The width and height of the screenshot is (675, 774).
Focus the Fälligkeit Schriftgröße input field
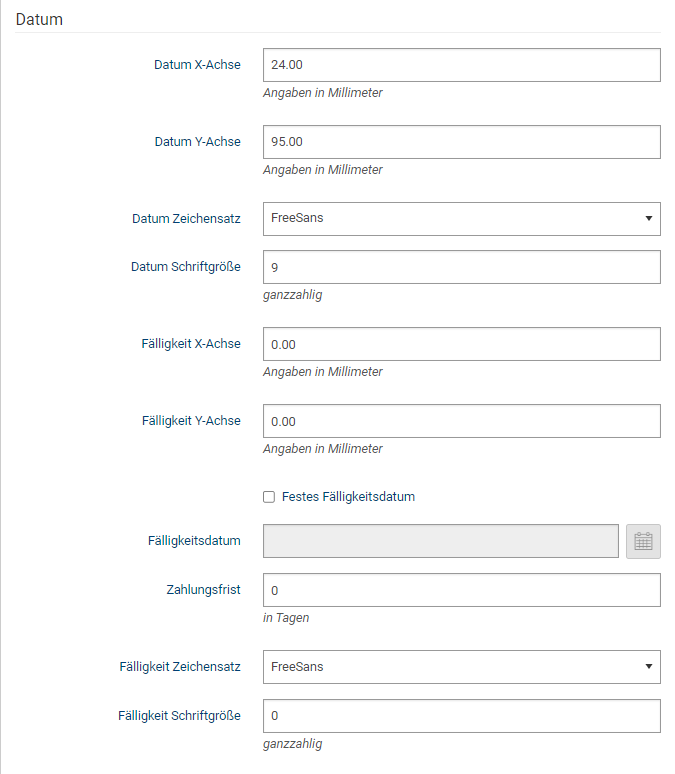click(462, 716)
